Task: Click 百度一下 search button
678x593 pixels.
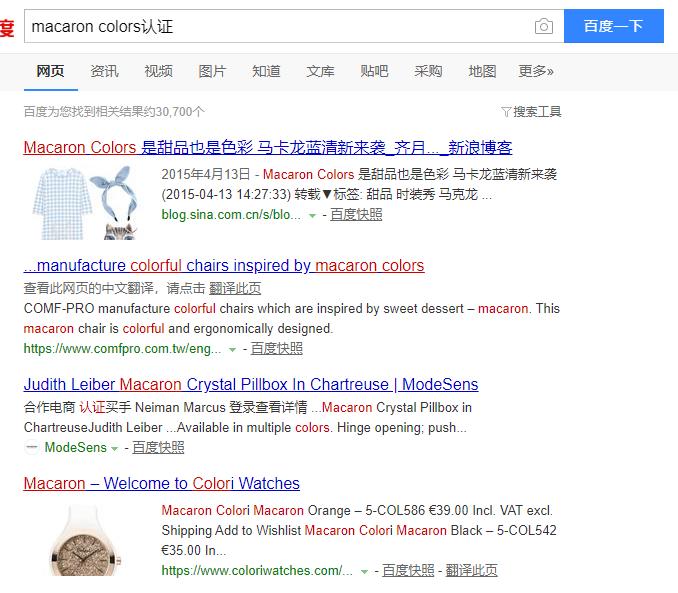Action: (x=614, y=26)
